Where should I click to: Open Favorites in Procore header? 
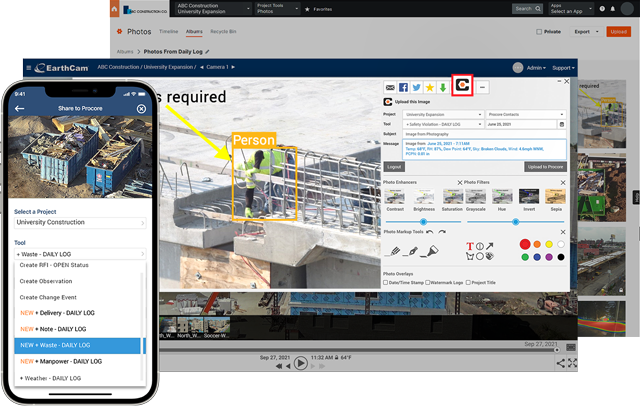click(x=319, y=9)
